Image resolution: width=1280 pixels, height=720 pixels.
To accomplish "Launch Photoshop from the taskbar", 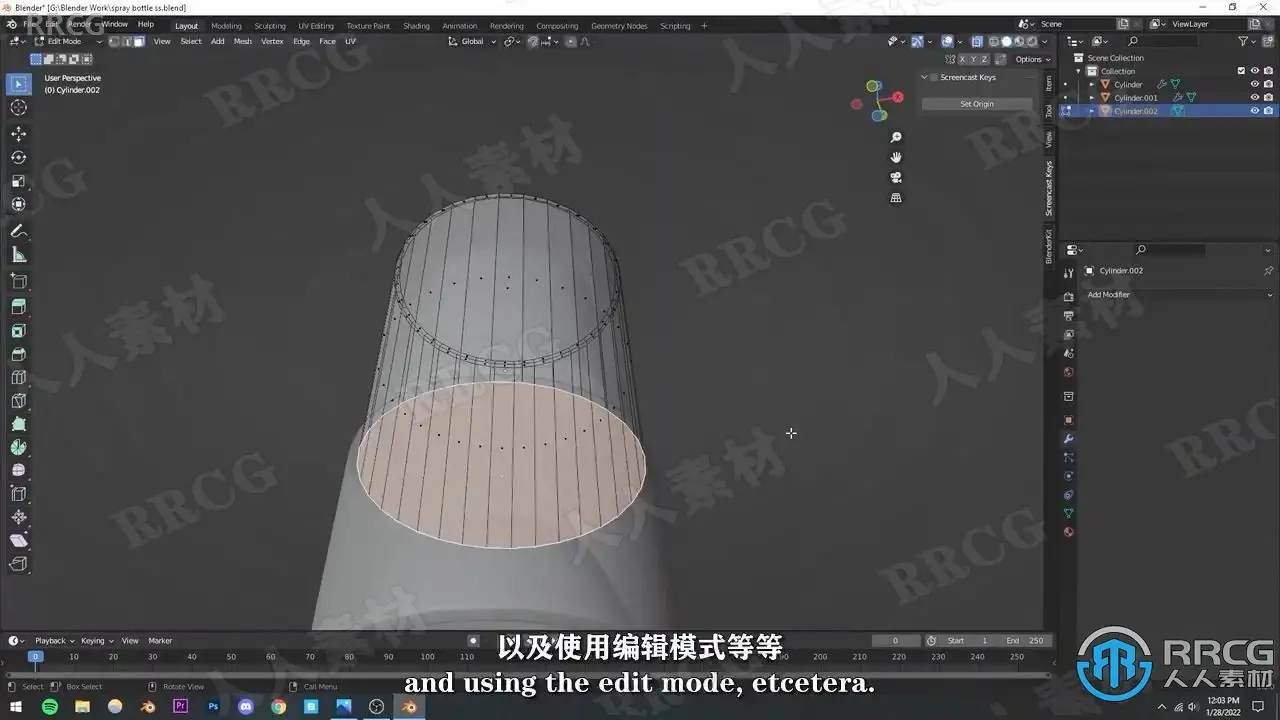I will [x=213, y=706].
